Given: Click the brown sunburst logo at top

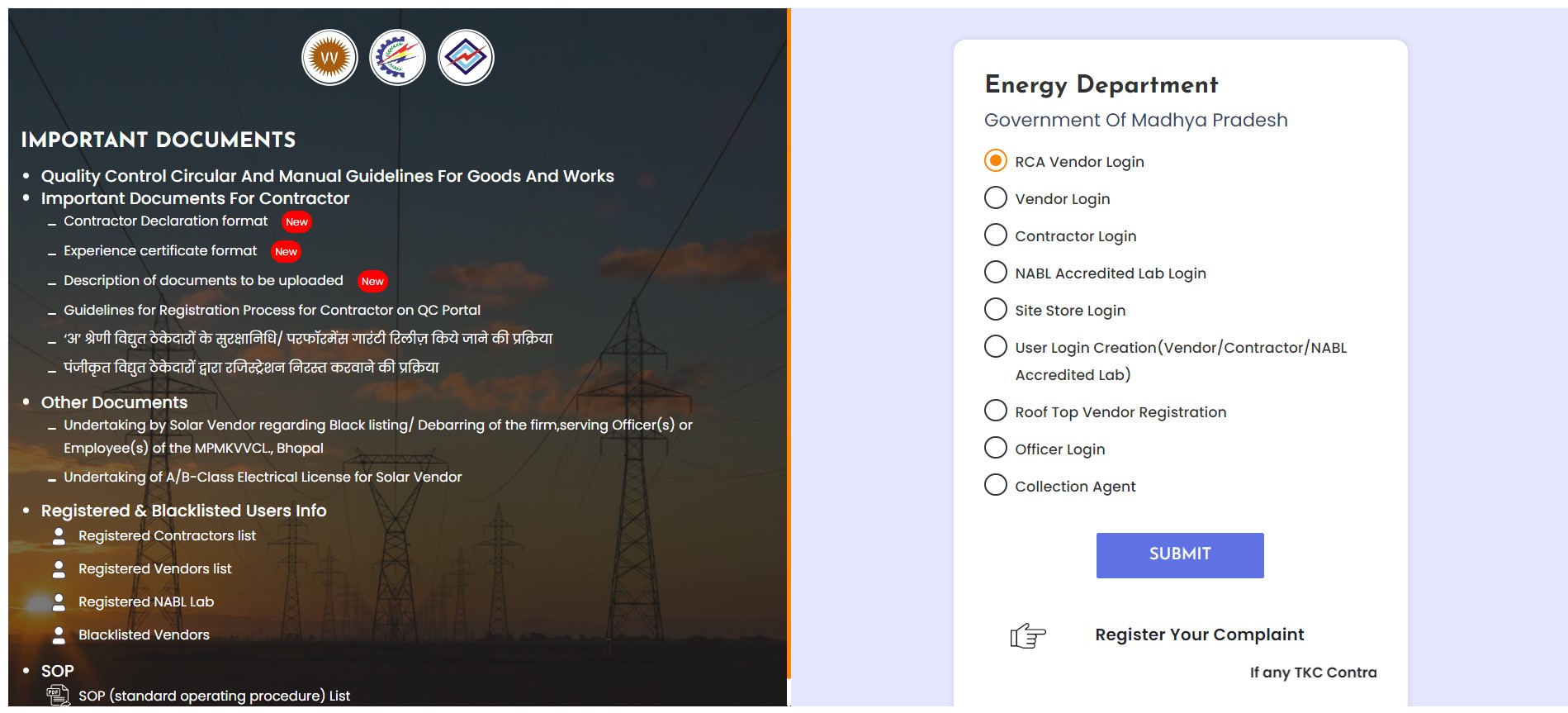Looking at the screenshot, I should click(329, 58).
